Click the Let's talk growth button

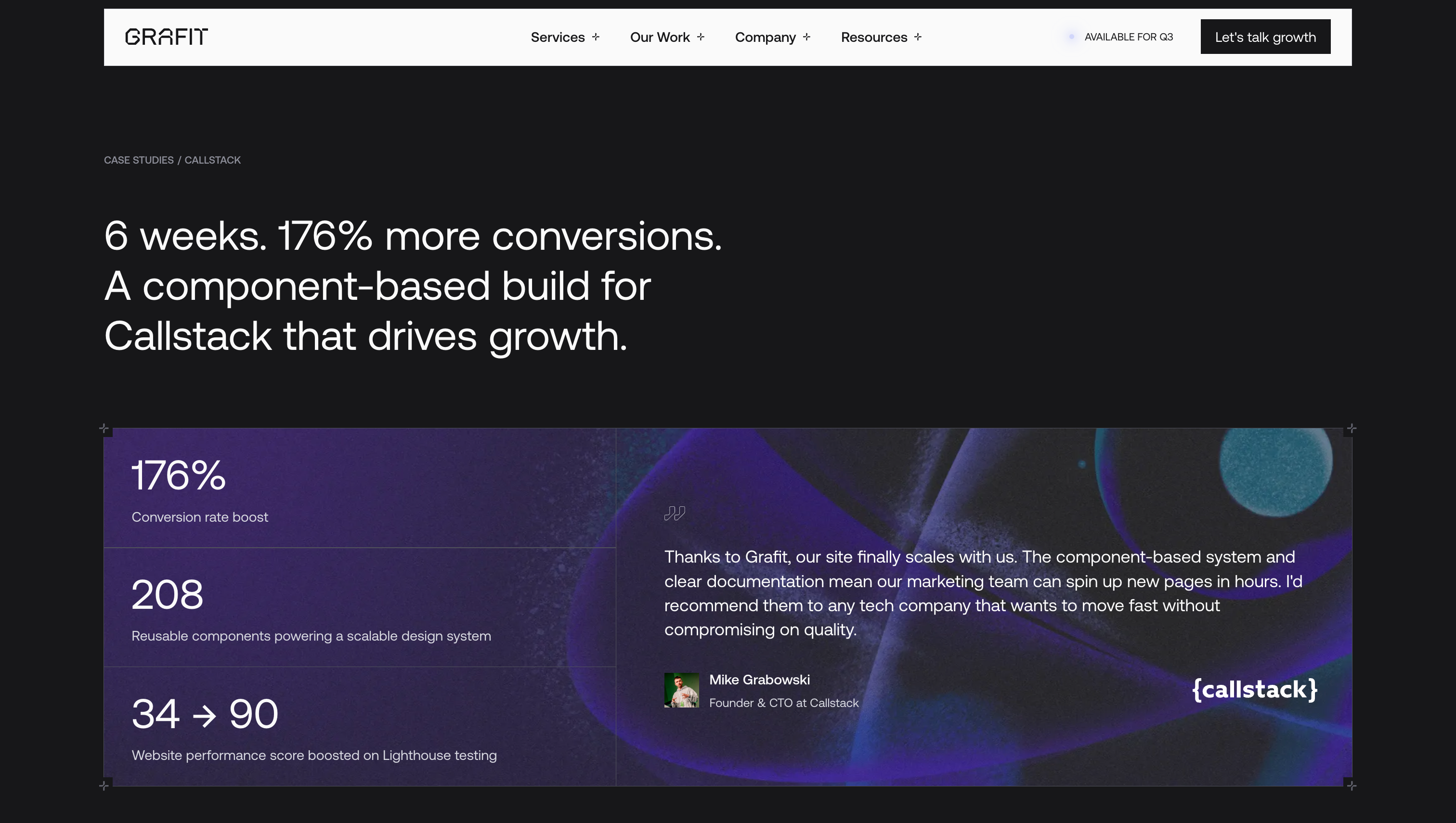tap(1265, 37)
